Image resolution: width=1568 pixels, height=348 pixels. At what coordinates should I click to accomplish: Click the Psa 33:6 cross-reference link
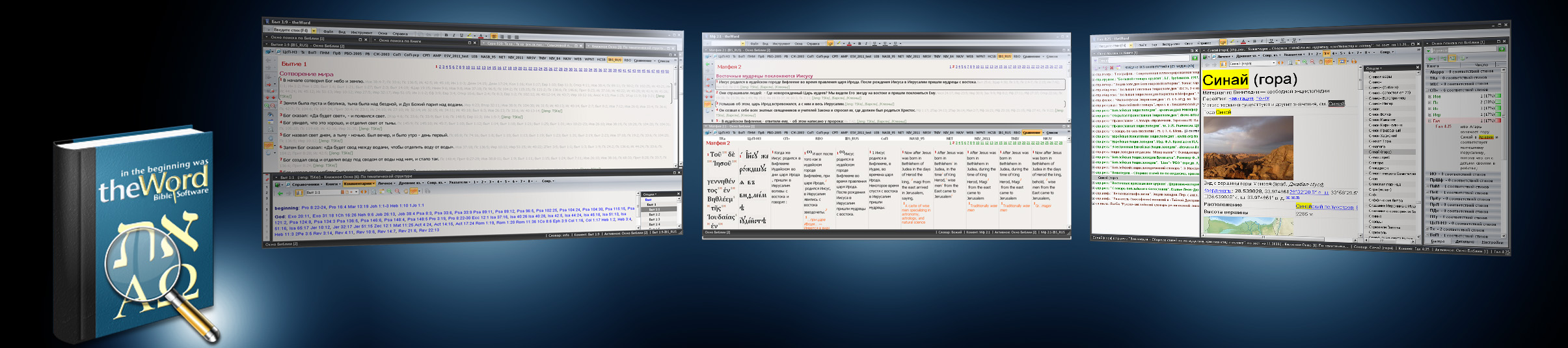click(x=443, y=212)
